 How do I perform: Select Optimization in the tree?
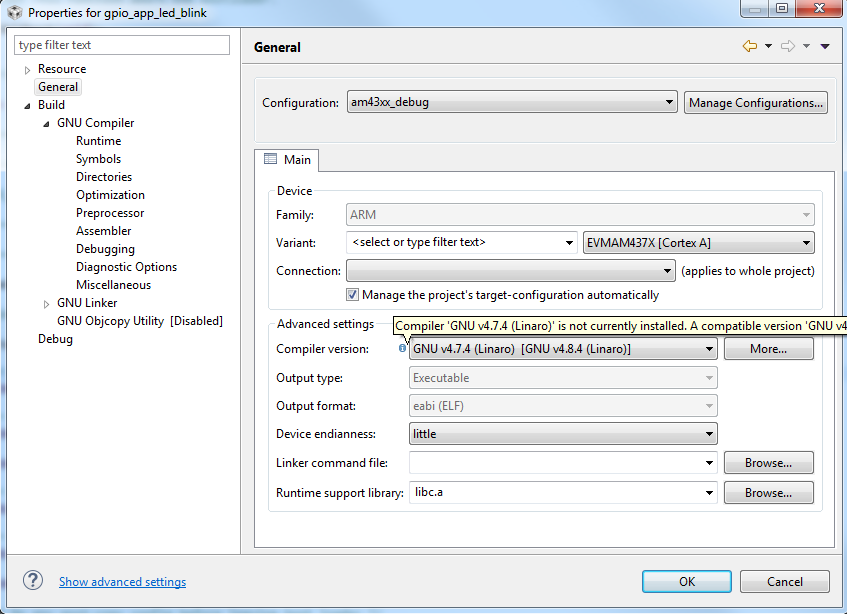click(110, 195)
